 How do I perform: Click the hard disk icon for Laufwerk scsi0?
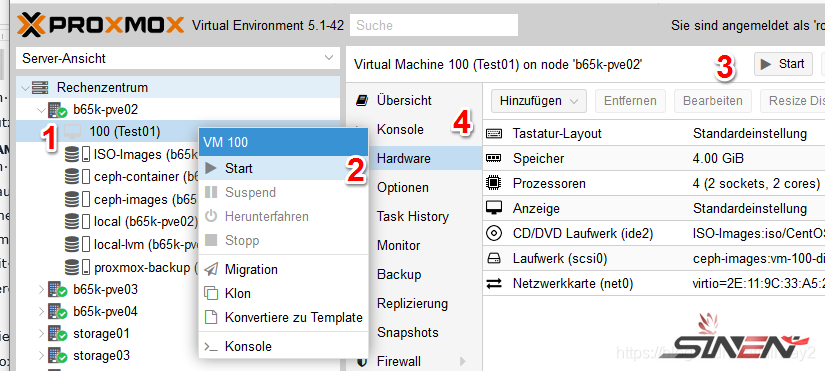[494, 258]
